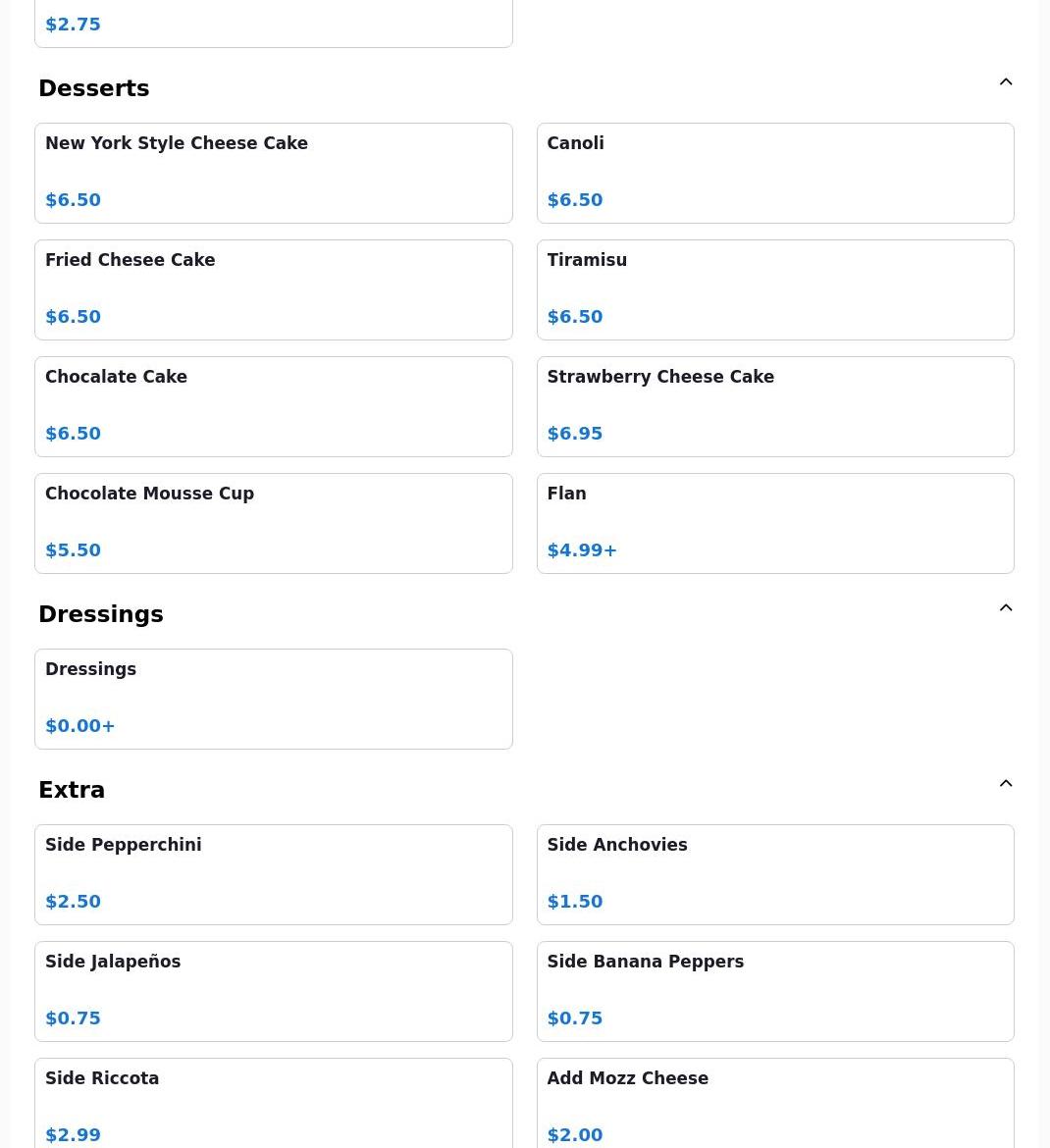The width and height of the screenshot is (1050, 1148).
Task: Select the Flan dessert card
Action: (775, 524)
